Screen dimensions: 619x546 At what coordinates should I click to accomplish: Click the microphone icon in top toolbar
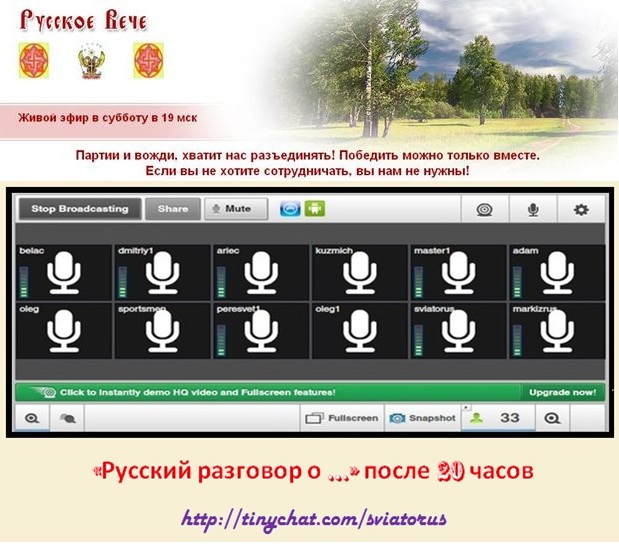click(x=533, y=210)
